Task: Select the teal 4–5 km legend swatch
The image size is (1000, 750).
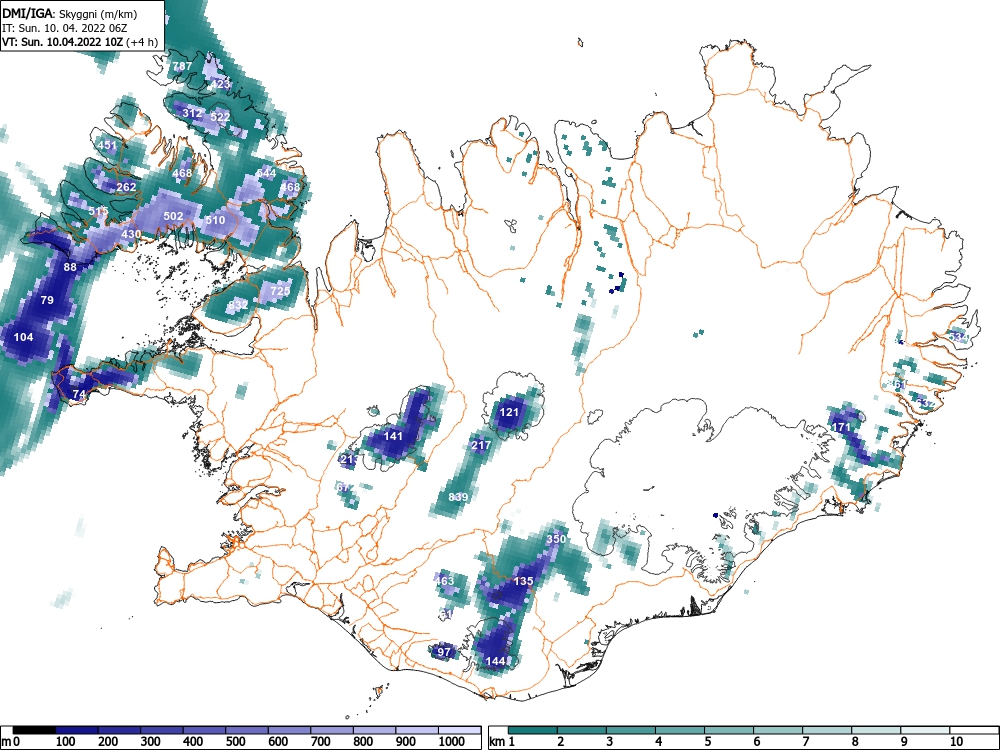Action: (680, 730)
